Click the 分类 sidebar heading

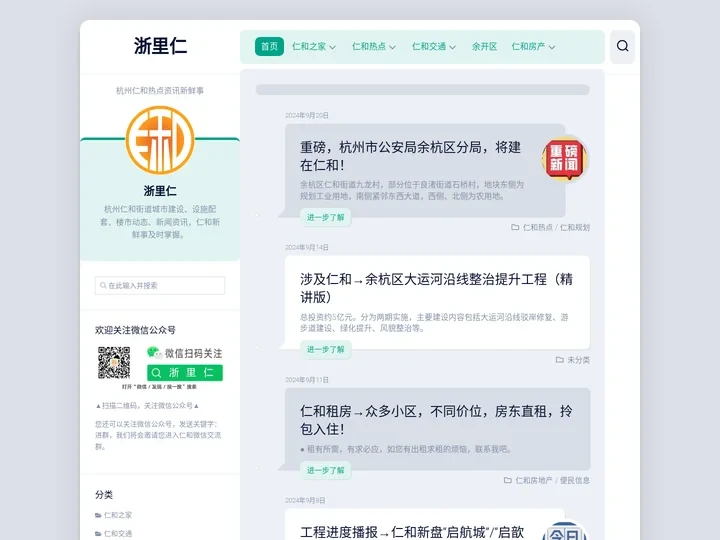[104, 495]
